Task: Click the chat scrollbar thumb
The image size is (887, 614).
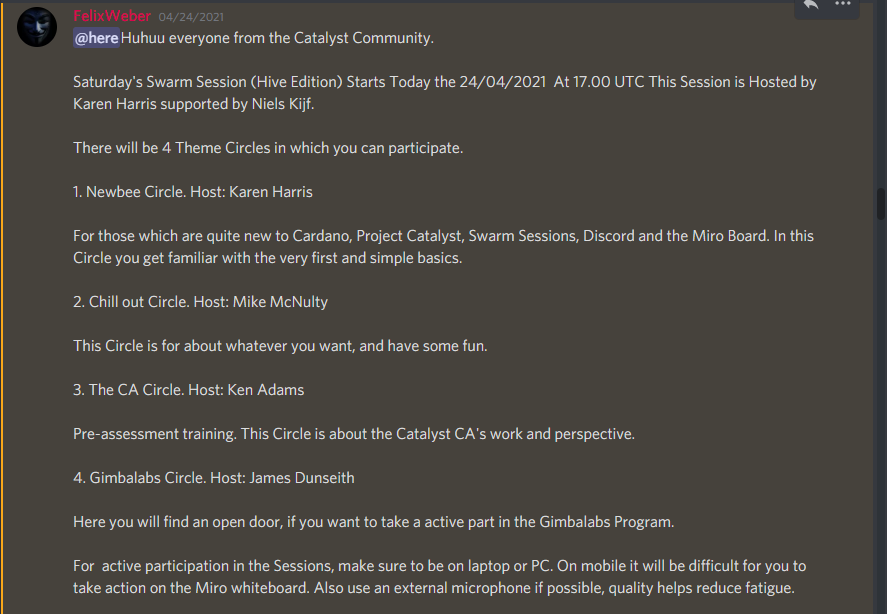Action: (880, 203)
